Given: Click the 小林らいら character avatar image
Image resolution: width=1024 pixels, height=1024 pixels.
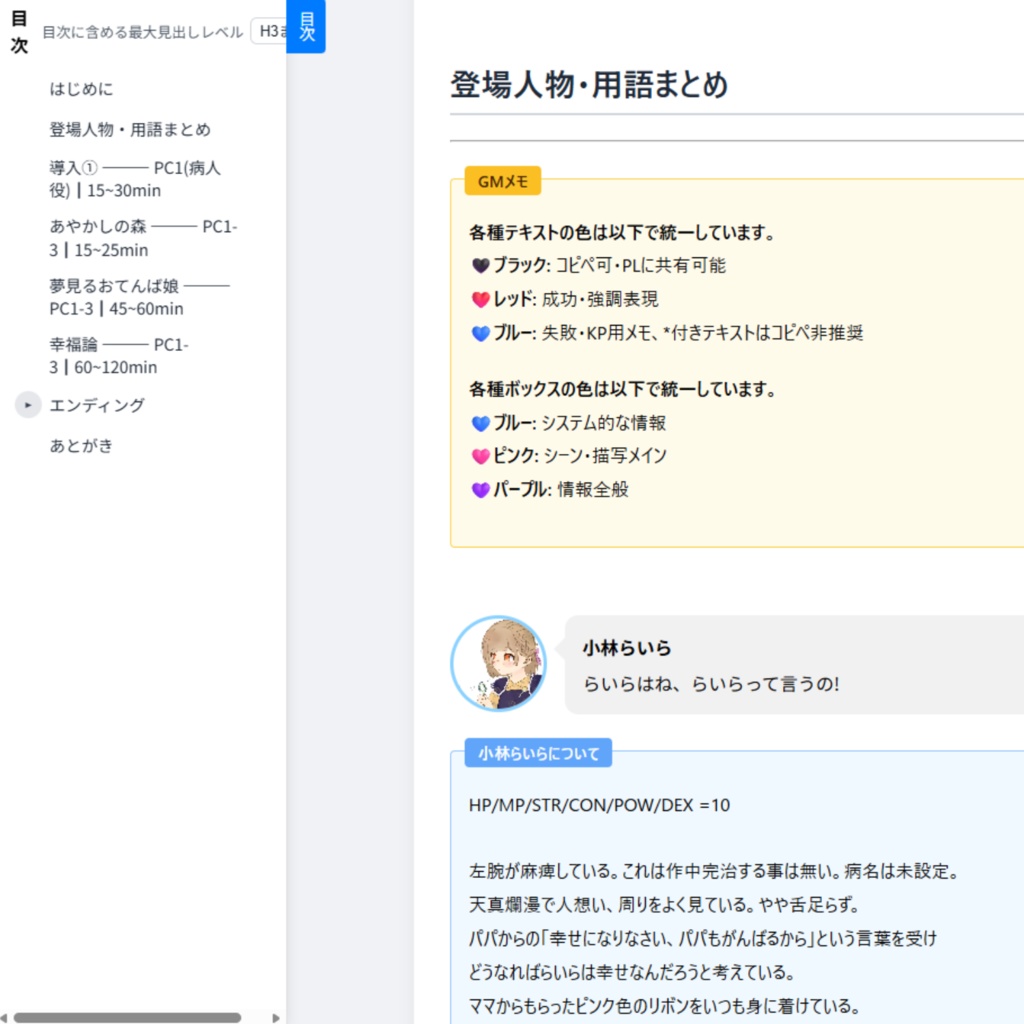Looking at the screenshot, I should [499, 662].
